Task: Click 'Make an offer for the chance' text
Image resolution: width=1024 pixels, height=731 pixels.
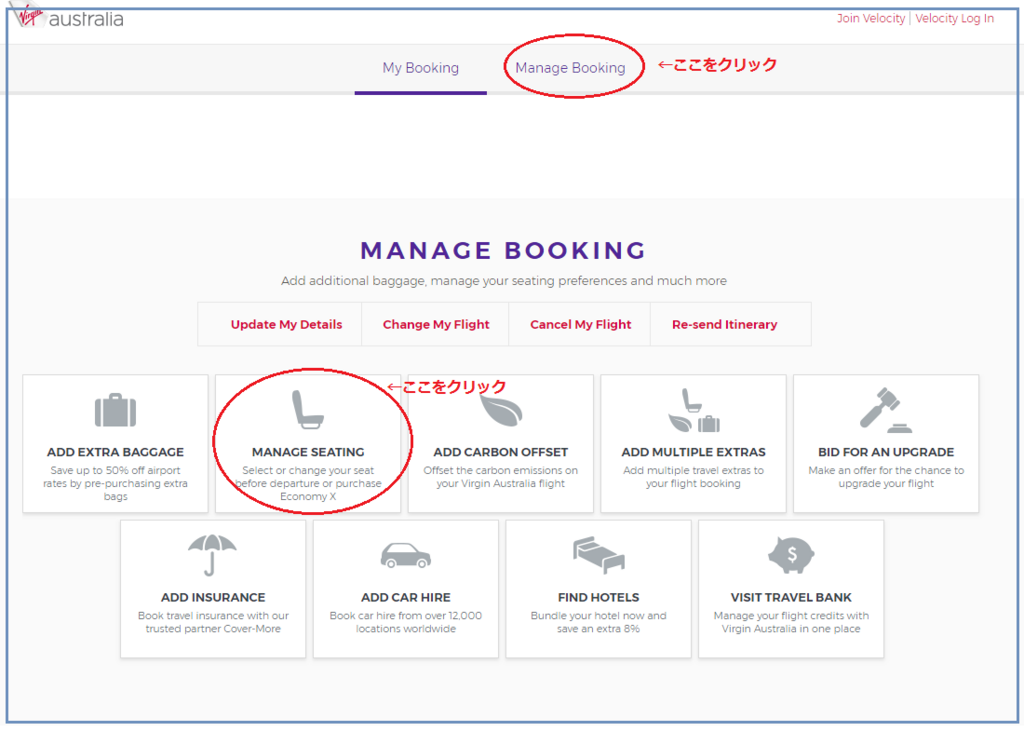Action: pos(886,477)
